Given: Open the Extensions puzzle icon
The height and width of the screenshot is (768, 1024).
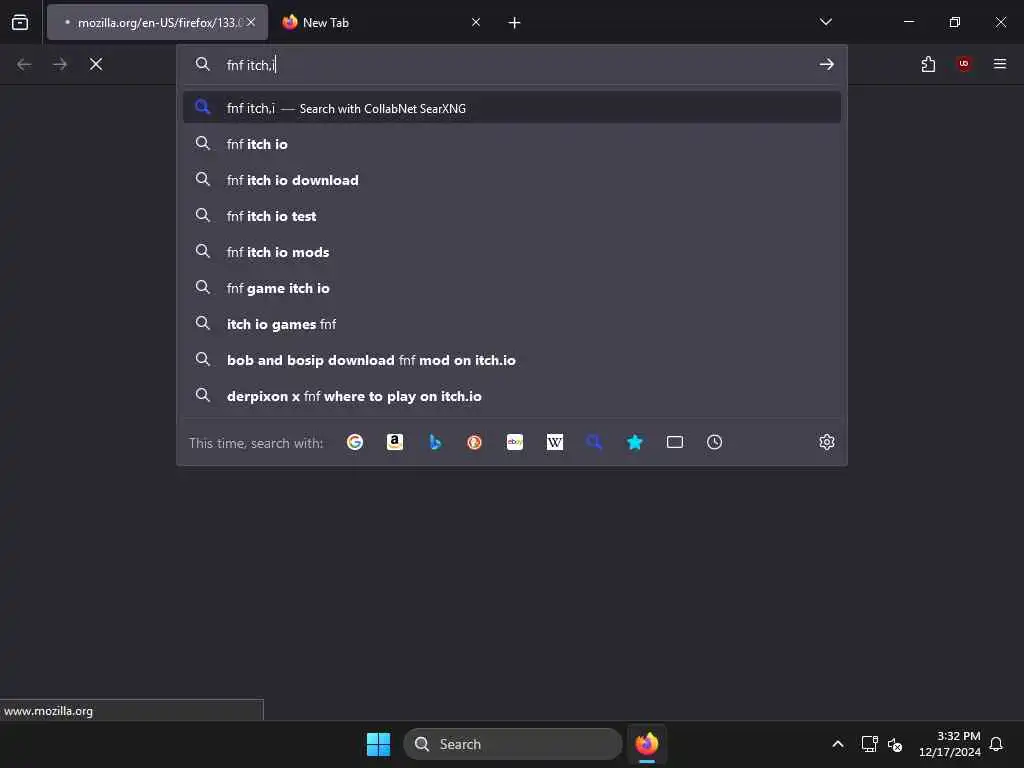Looking at the screenshot, I should pyautogui.click(x=928, y=64).
